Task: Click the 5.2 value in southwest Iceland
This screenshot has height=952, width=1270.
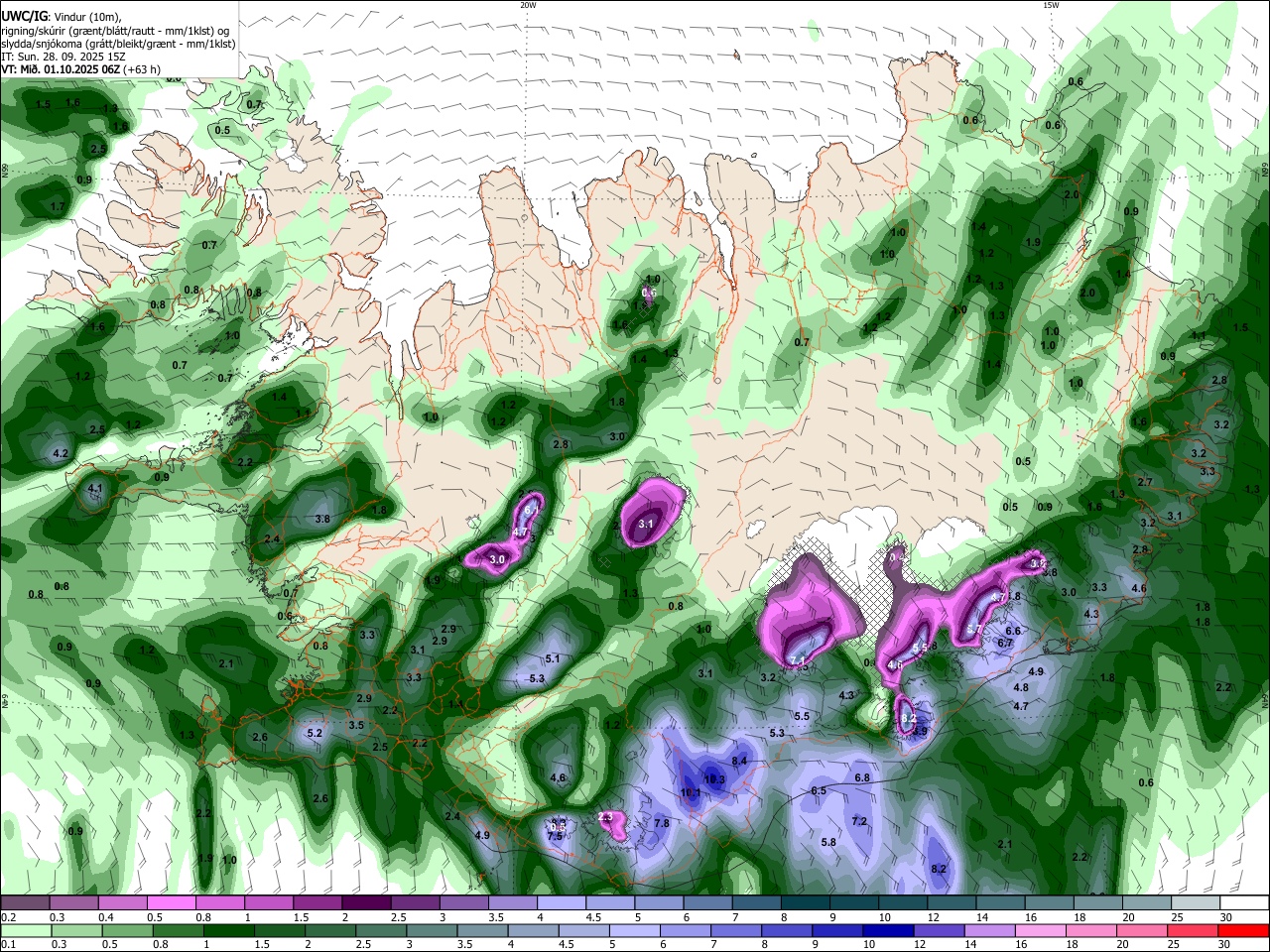Action: pos(316,733)
